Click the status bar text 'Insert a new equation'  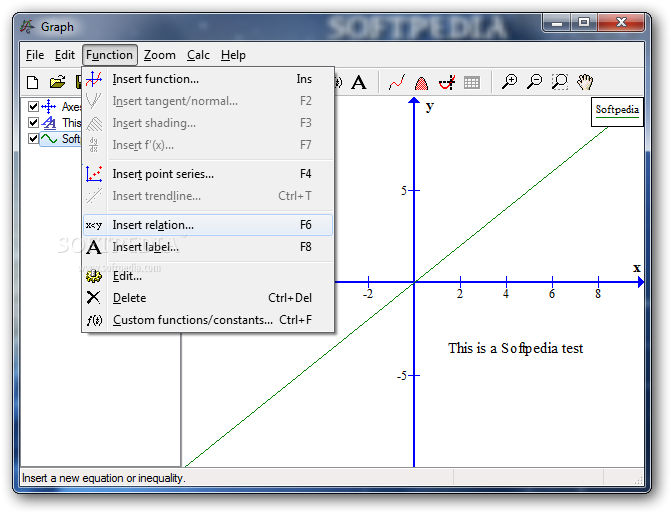(103, 478)
